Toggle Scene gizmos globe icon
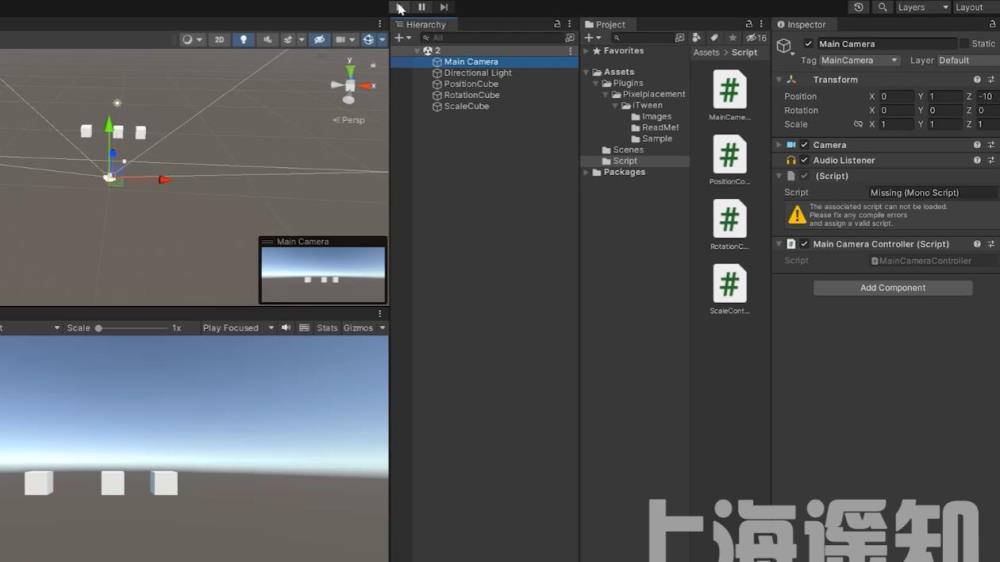 pos(369,40)
